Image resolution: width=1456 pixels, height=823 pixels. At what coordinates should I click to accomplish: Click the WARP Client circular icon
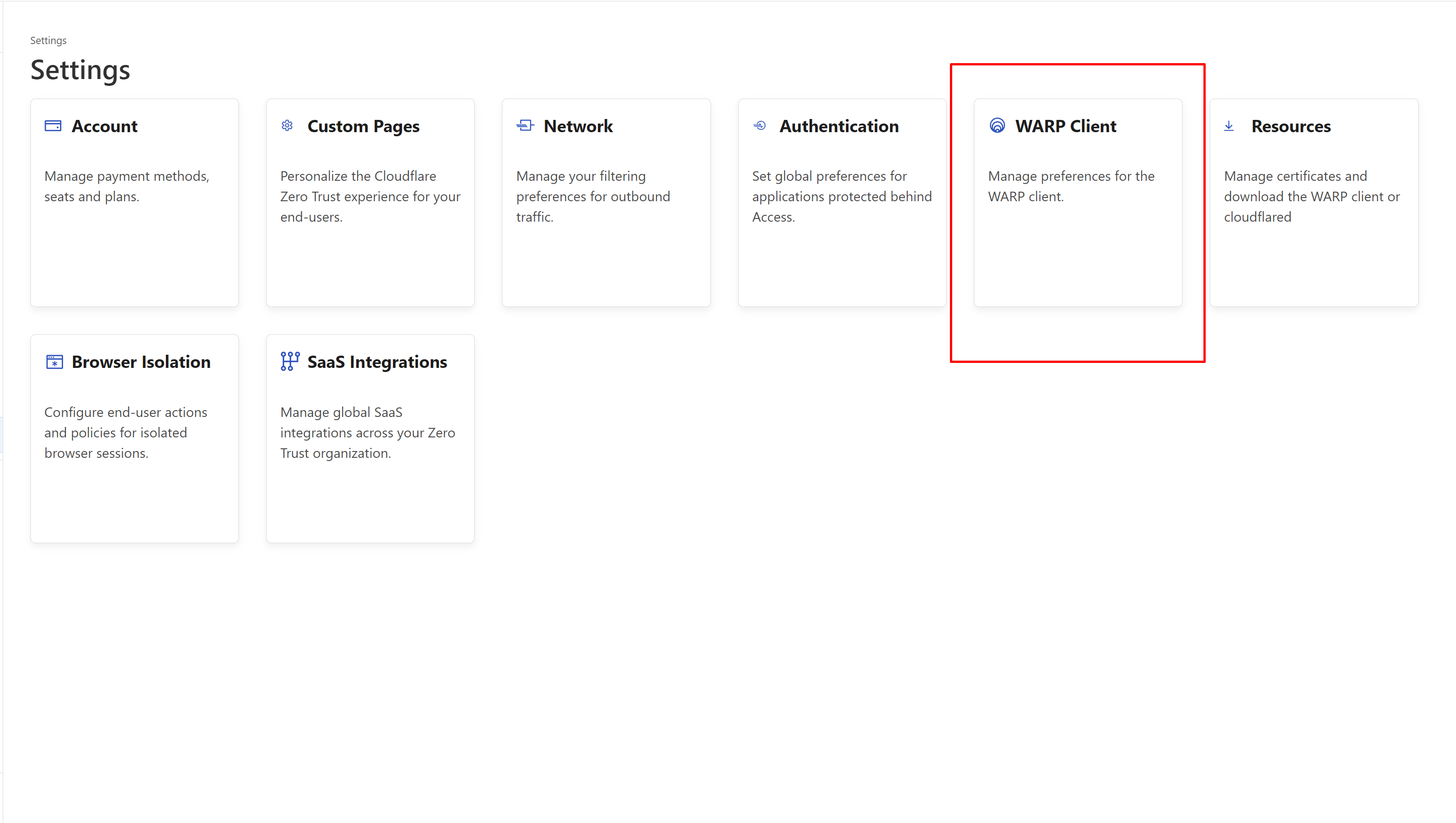[x=997, y=125]
